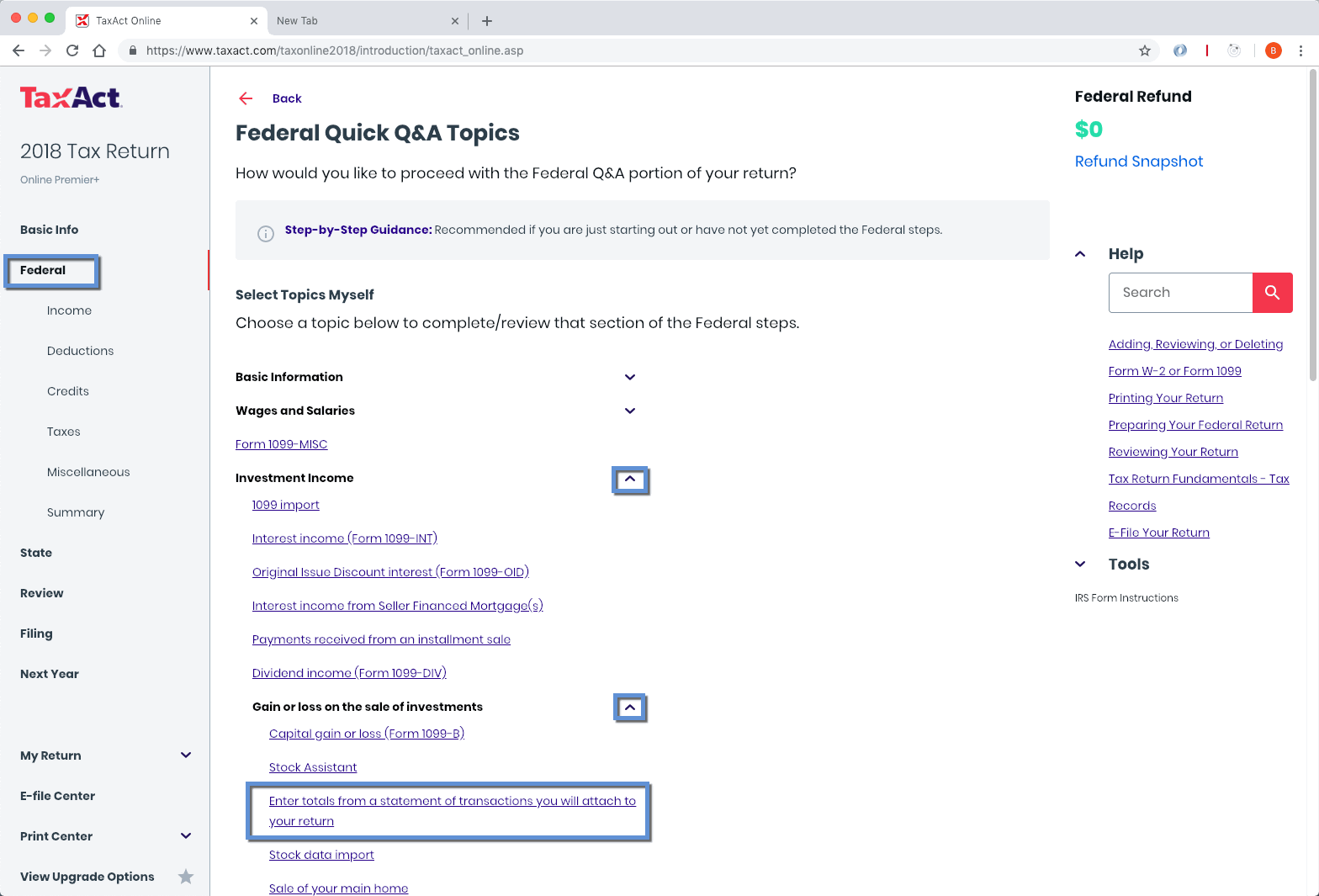Open Miscellaneous in sidebar

(x=88, y=472)
